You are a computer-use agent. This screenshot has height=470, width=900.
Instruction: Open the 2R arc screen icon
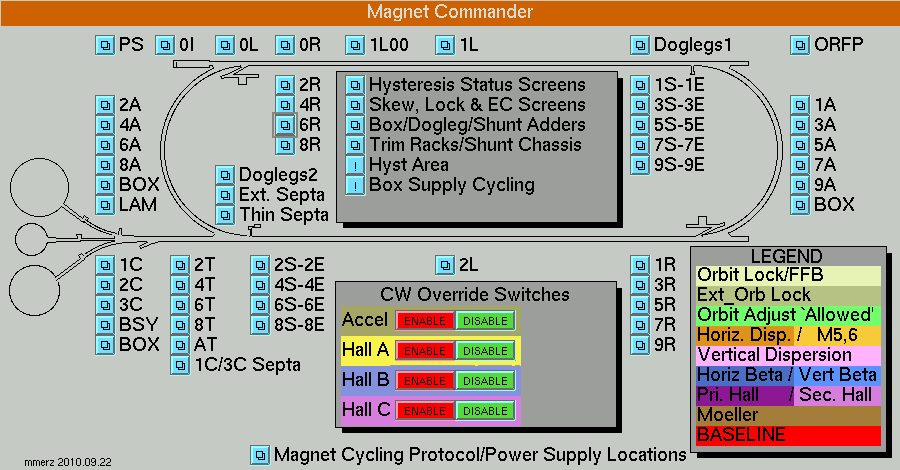coord(285,85)
